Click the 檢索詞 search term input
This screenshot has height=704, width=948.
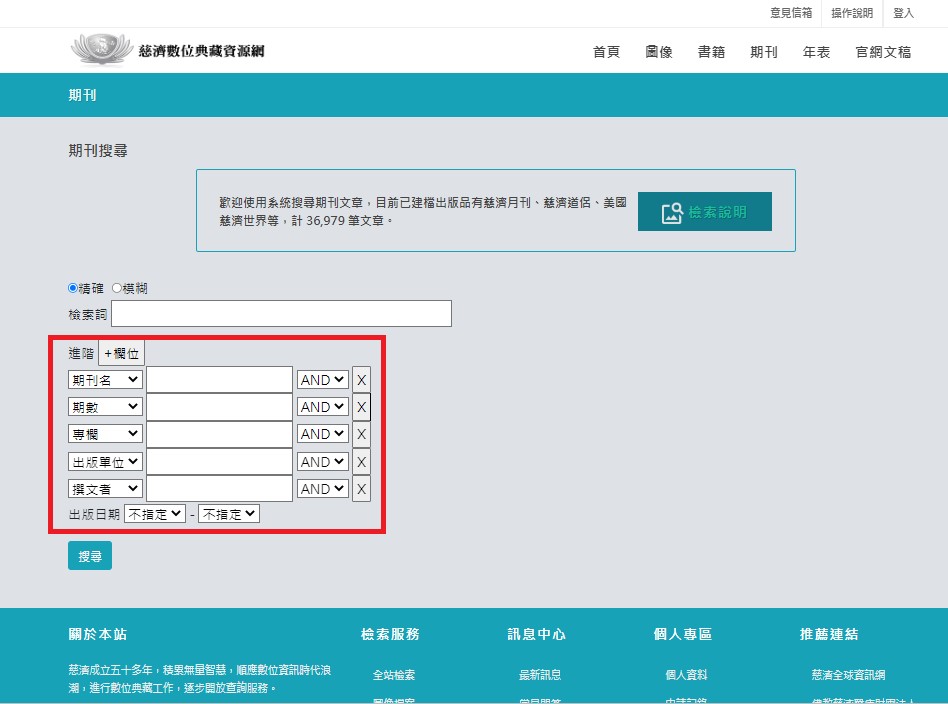282,314
